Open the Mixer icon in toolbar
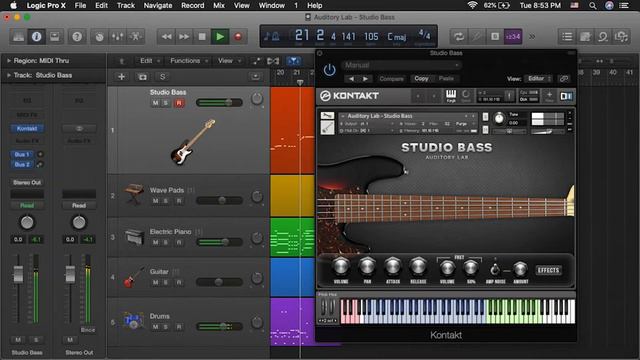 tap(118, 37)
